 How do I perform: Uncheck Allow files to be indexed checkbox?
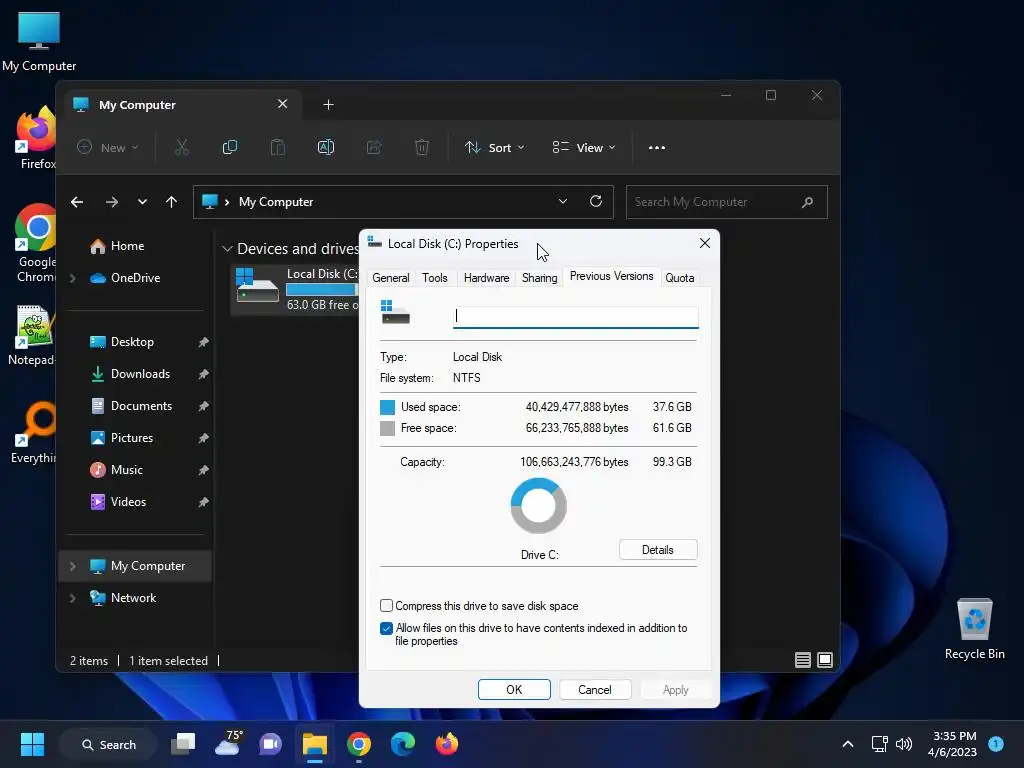[387, 628]
